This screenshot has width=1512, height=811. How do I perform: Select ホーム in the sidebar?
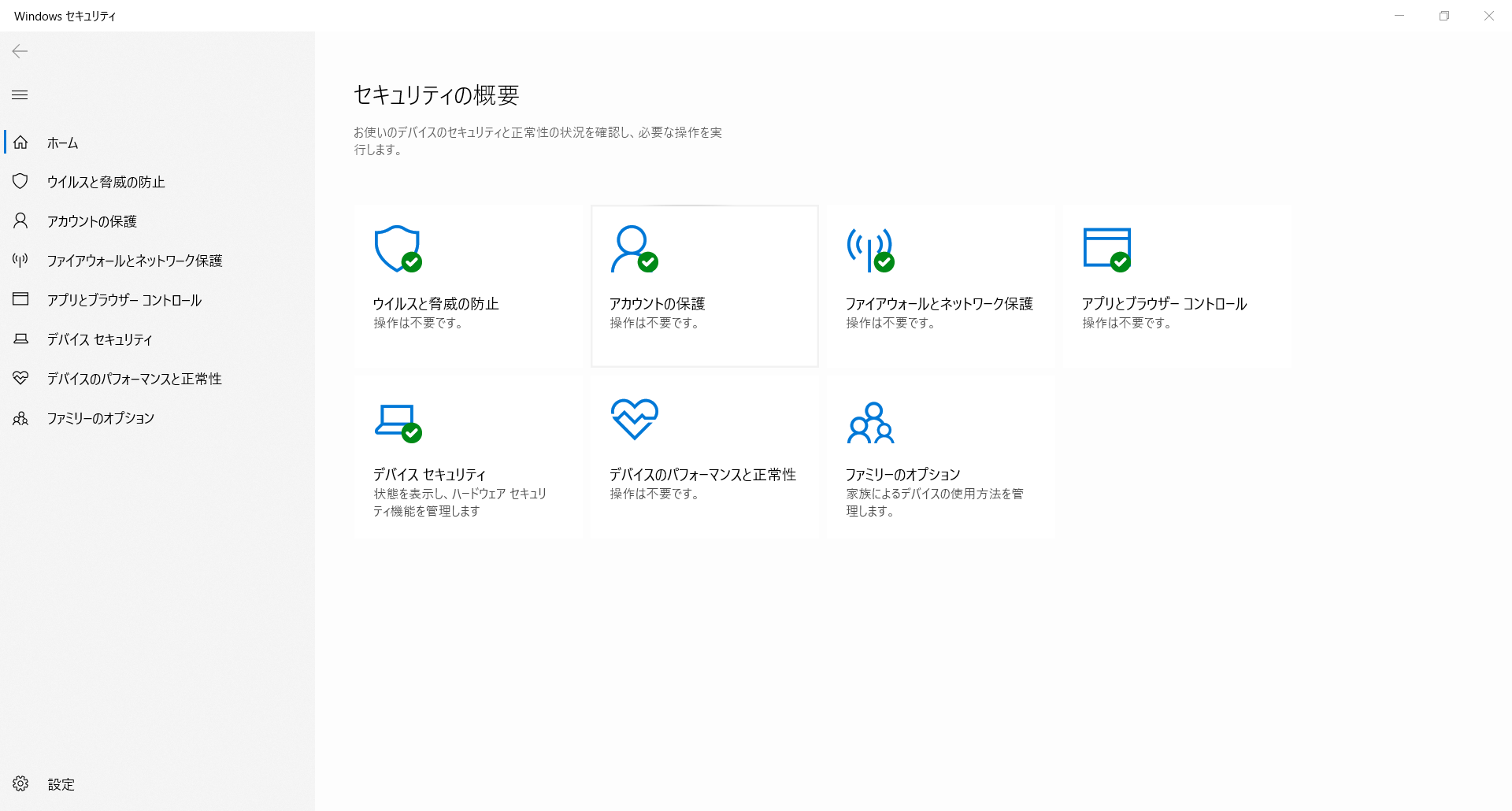click(62, 143)
